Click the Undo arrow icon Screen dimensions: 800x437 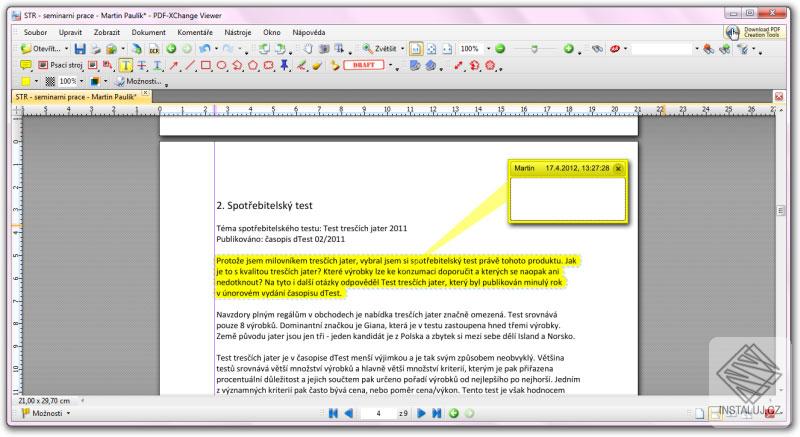tap(205, 49)
